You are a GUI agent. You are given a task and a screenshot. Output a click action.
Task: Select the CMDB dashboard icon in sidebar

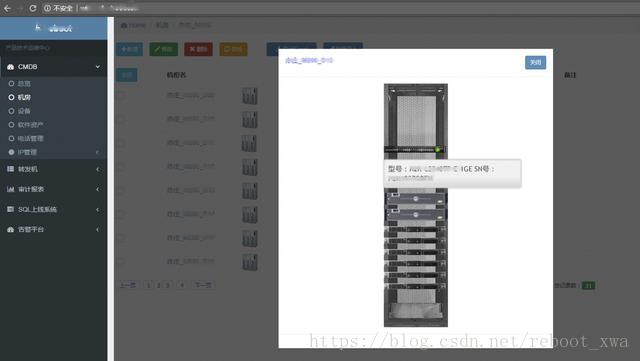pyautogui.click(x=11, y=67)
